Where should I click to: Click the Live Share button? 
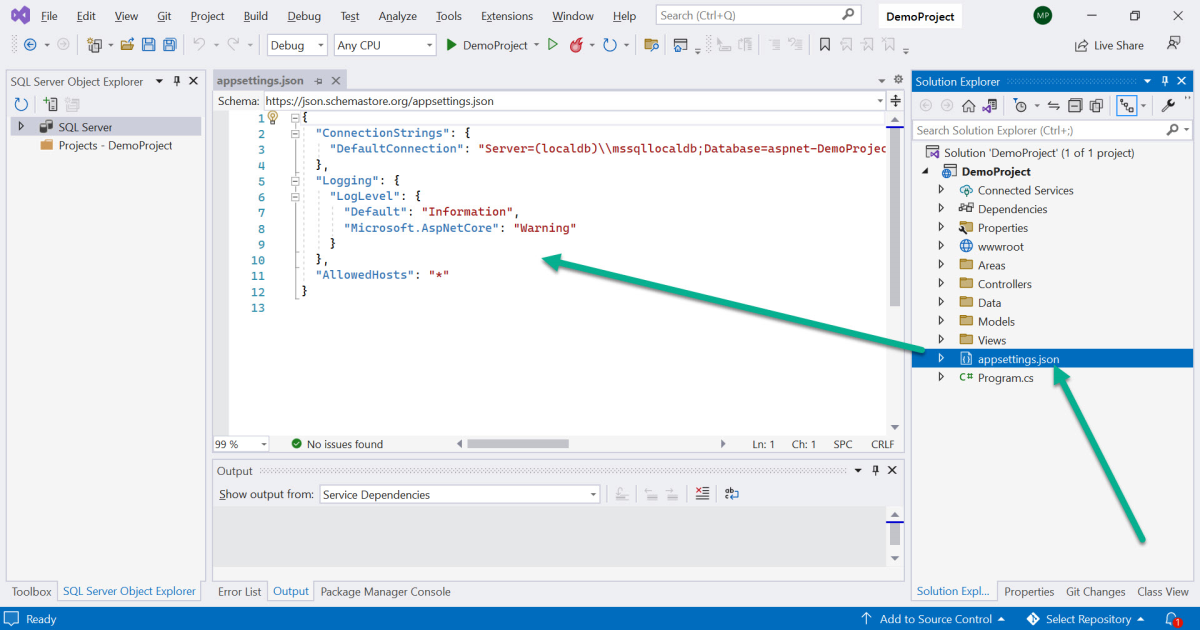pyautogui.click(x=1109, y=45)
